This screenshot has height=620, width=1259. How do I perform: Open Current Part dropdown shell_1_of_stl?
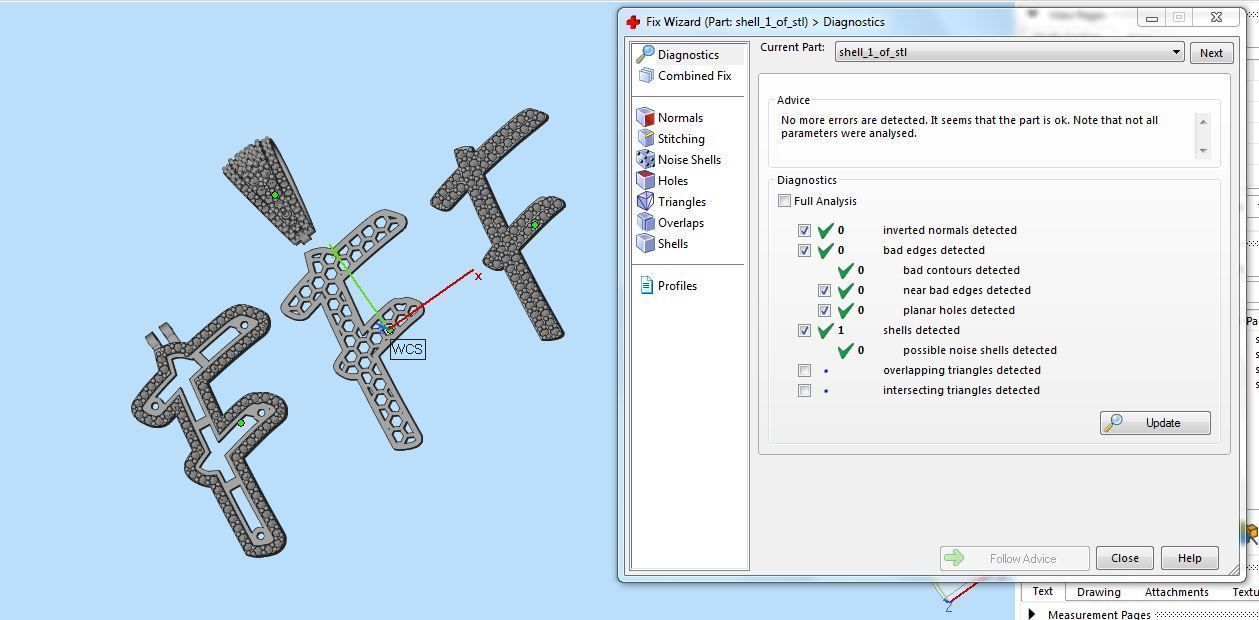1009,52
